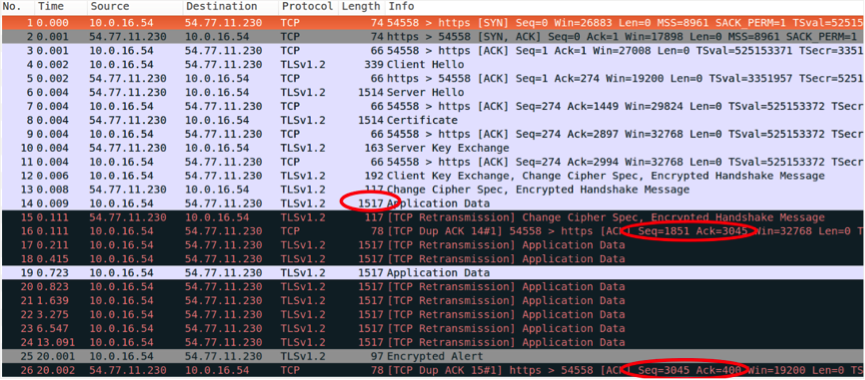Select packet 26 TCP Dup ACK 15#1
This screenshot has width=865, height=380.
(432, 370)
